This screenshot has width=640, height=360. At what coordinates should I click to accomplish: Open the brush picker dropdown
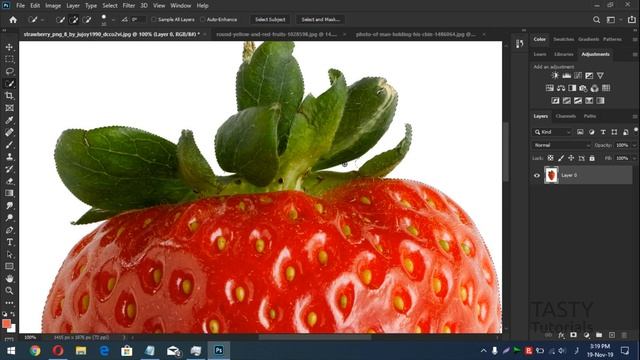tap(113, 20)
